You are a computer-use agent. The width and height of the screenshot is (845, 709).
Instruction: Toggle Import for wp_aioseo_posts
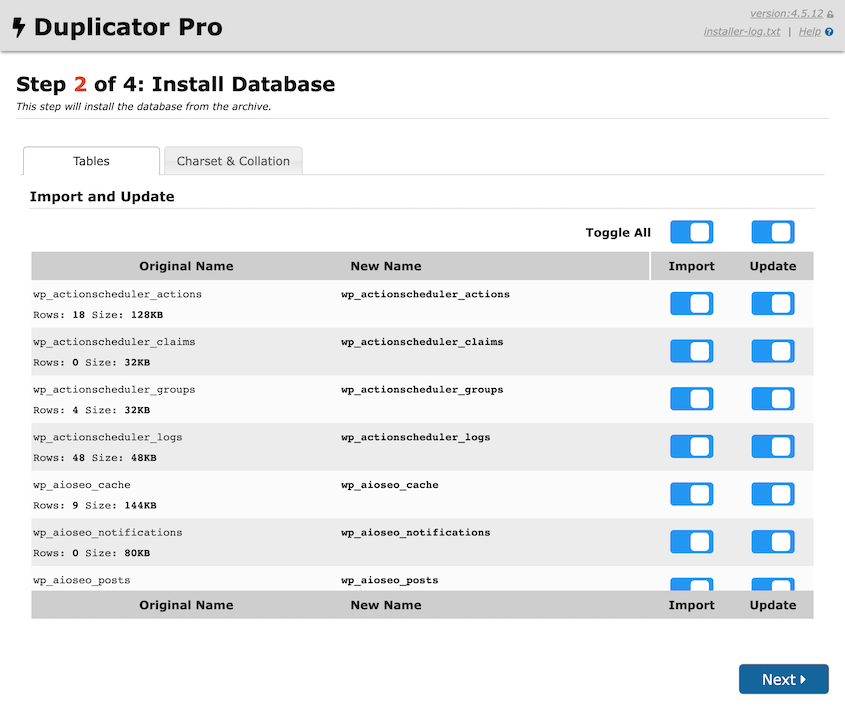(x=691, y=585)
